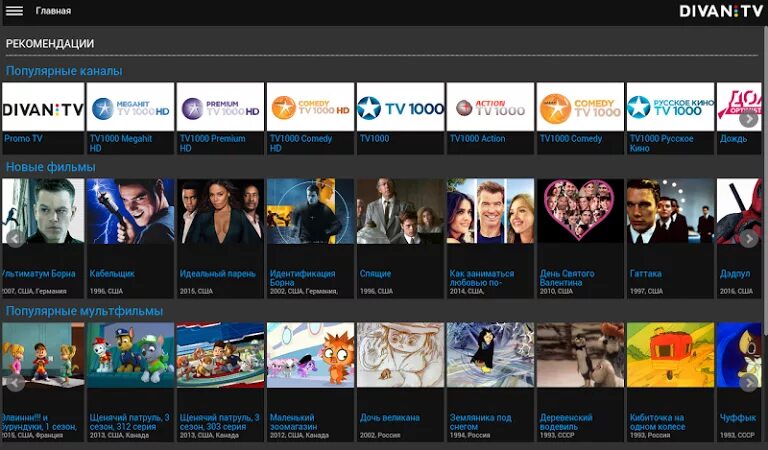Image resolution: width=768 pixels, height=450 pixels.
Task: Open Новые фильмы section heading
Action: point(50,167)
